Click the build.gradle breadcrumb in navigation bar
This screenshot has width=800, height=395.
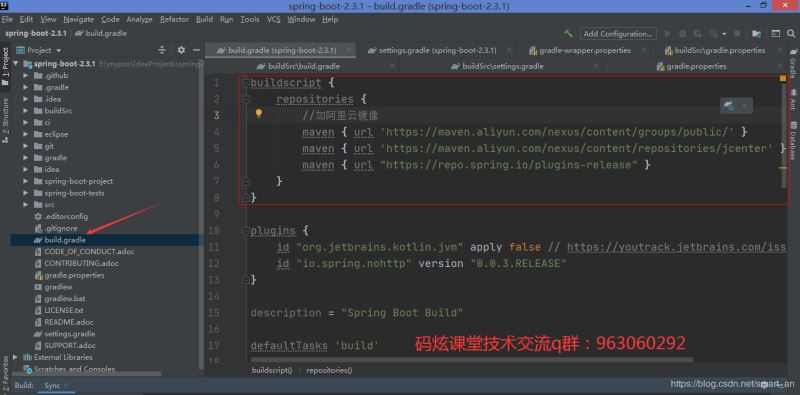click(x=101, y=34)
